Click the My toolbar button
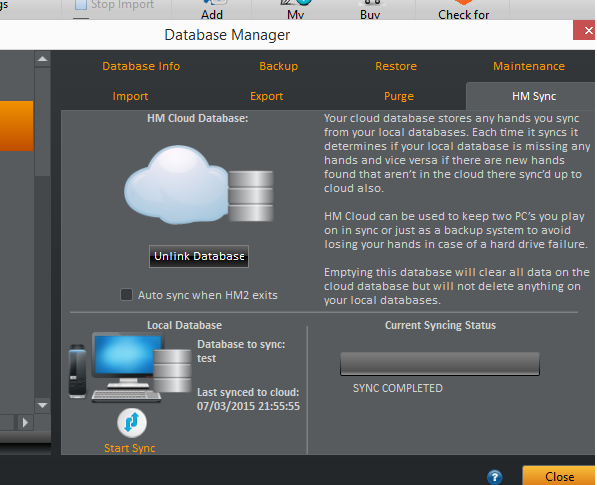Image resolution: width=597 pixels, height=485 pixels. click(x=295, y=11)
